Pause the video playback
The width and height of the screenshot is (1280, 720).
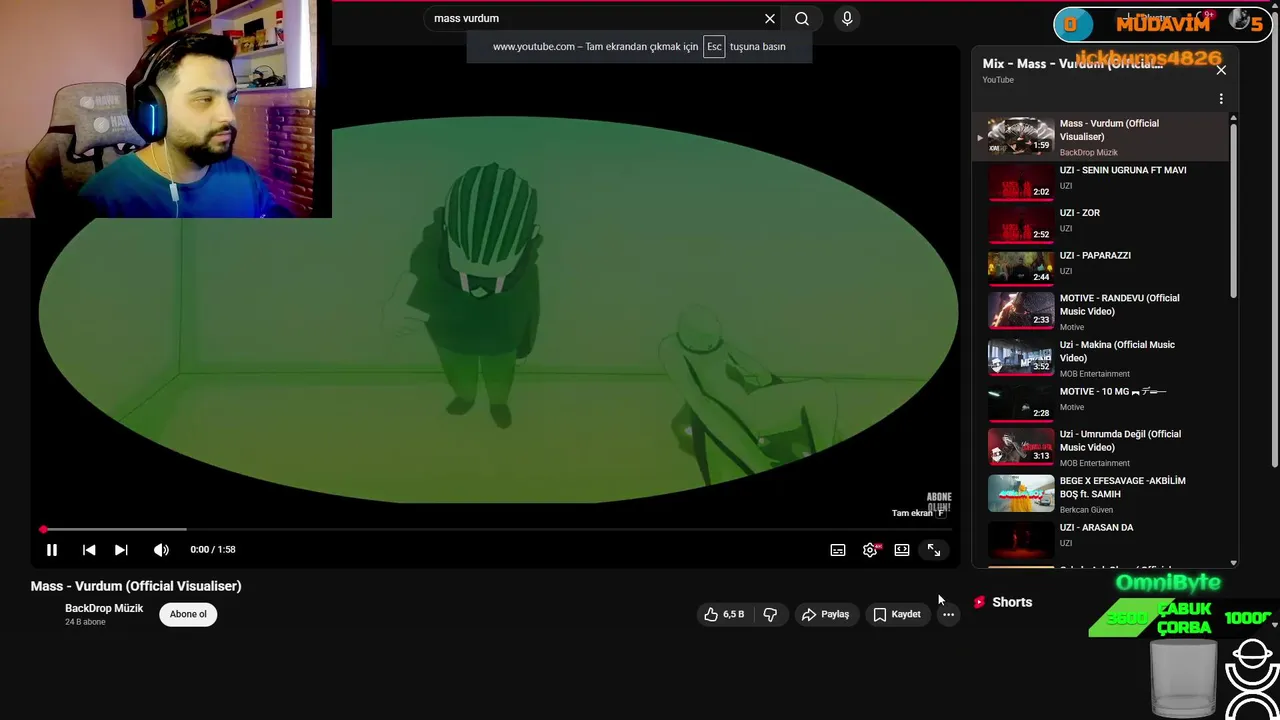tap(52, 549)
